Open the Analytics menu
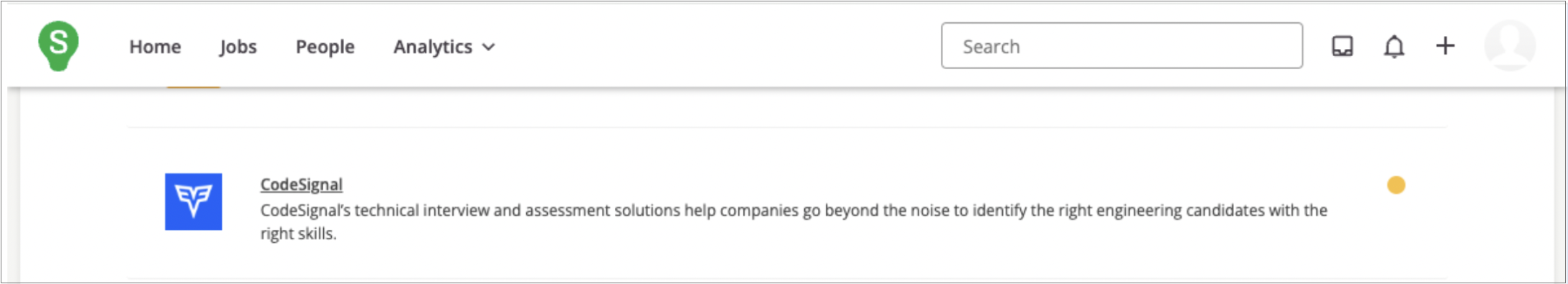 (444, 47)
